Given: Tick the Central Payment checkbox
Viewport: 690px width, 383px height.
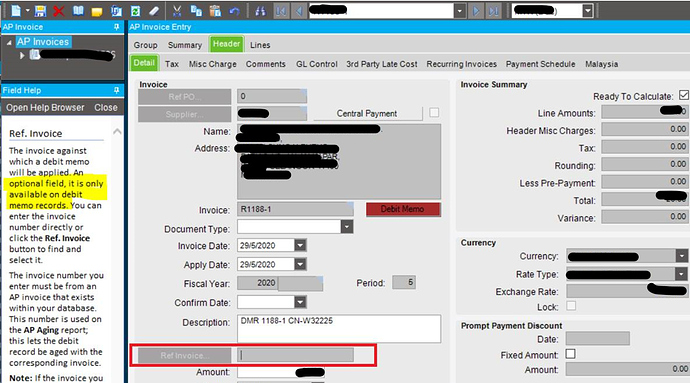Looking at the screenshot, I should tap(434, 113).
